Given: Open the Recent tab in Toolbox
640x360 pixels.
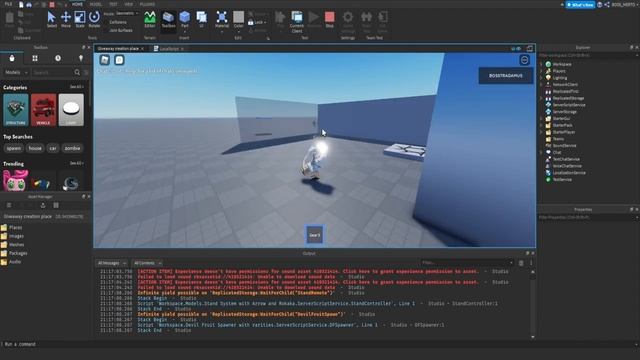Looking at the screenshot, I should tap(58, 58).
